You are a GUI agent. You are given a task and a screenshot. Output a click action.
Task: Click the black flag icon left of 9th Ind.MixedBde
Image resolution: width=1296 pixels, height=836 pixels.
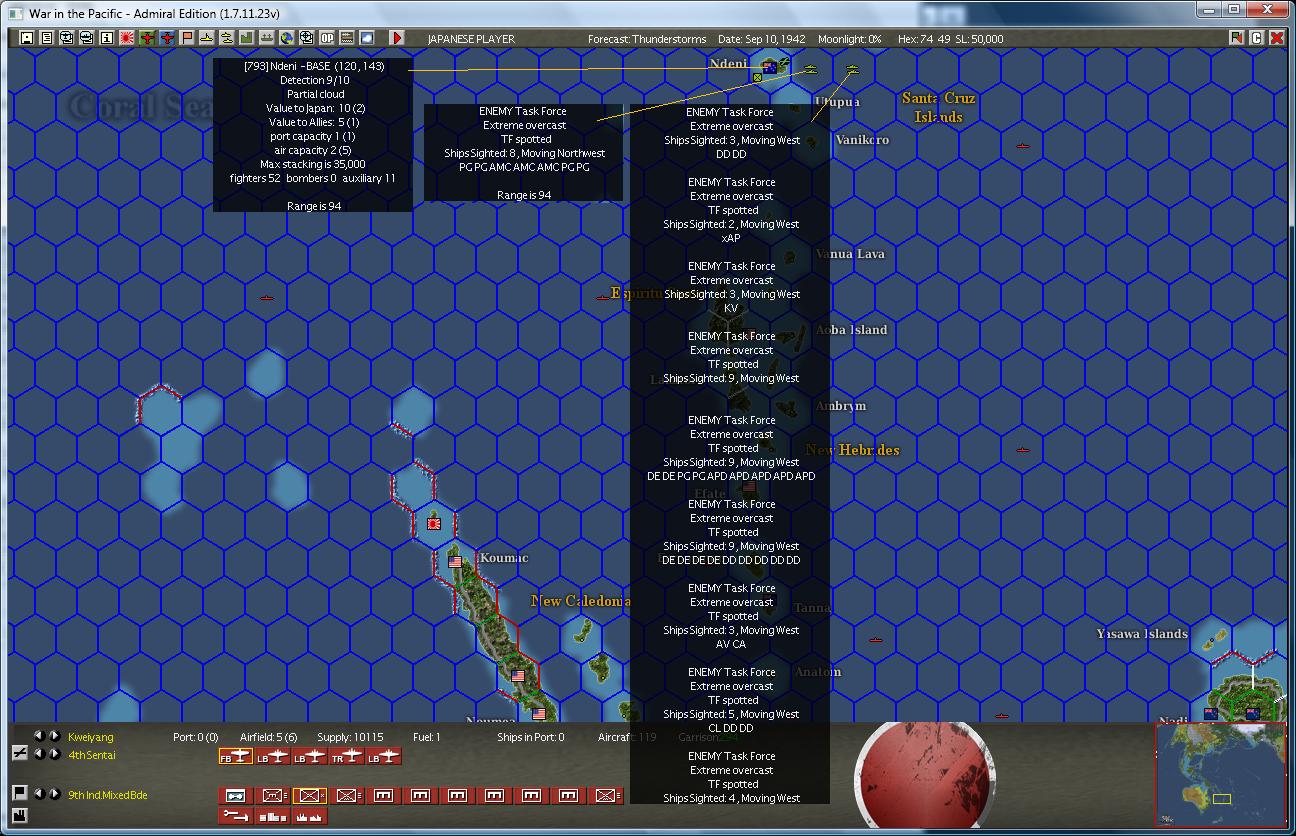coord(19,793)
